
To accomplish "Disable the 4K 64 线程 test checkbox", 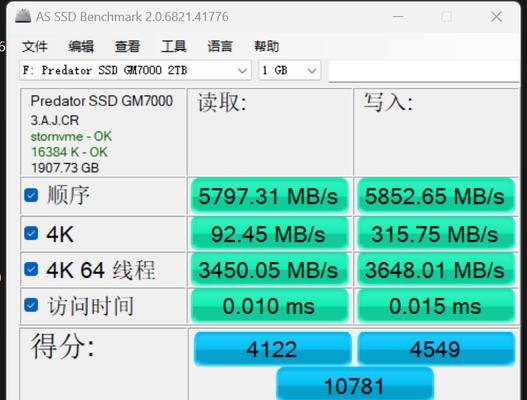I will [x=31, y=269].
